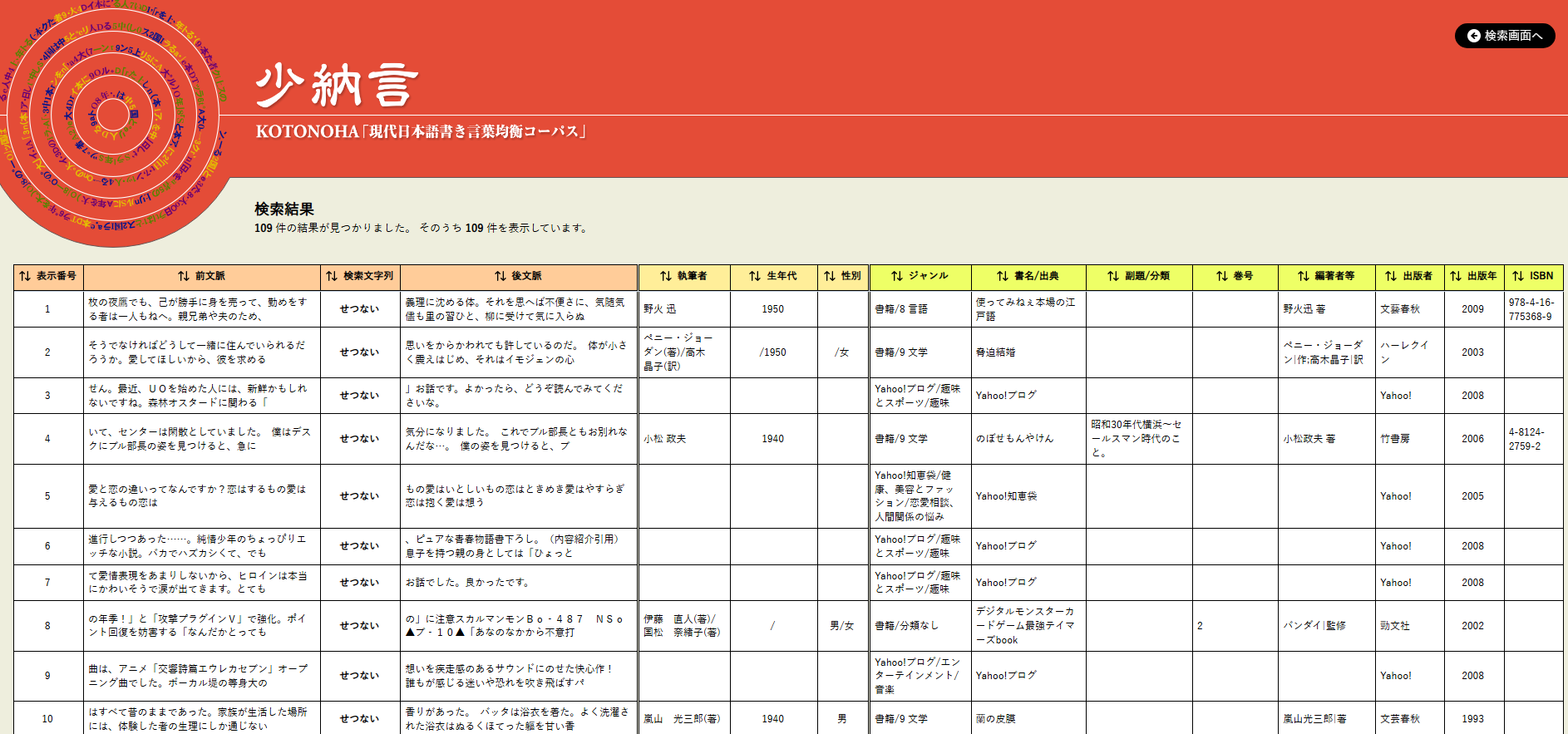Sort by 後文脈 column arrows icon
Screen dimensions: 1568x734
500,276
